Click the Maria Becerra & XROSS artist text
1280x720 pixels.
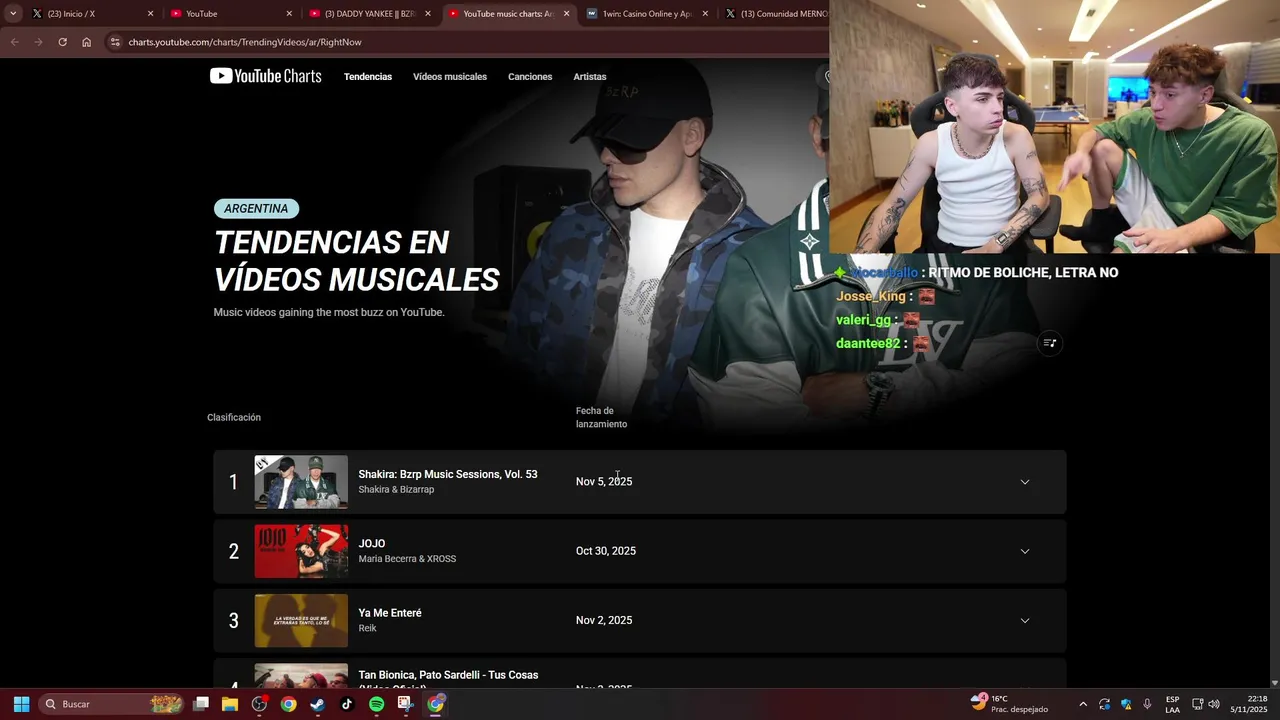click(407, 559)
